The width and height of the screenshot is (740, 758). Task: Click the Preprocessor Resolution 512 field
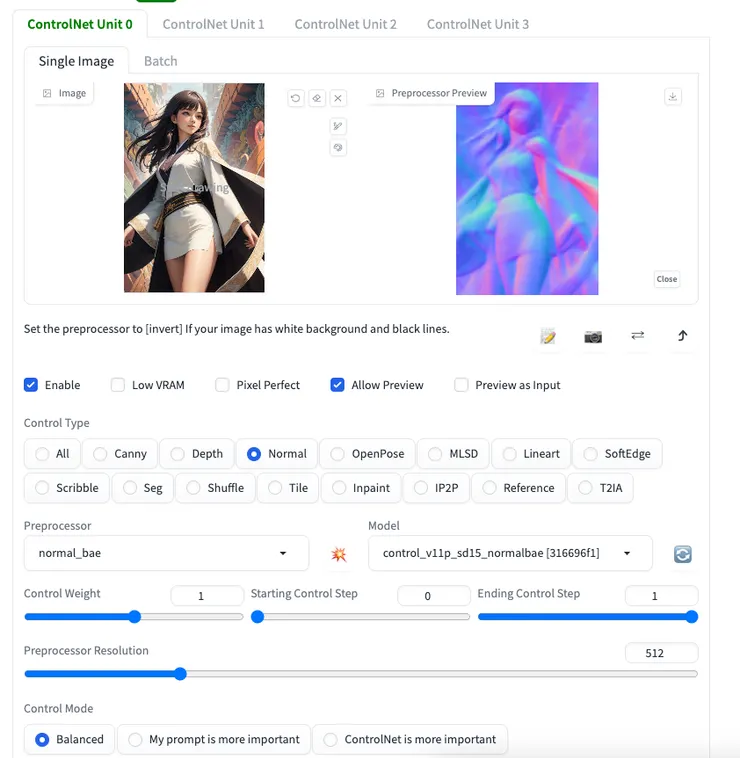point(661,653)
